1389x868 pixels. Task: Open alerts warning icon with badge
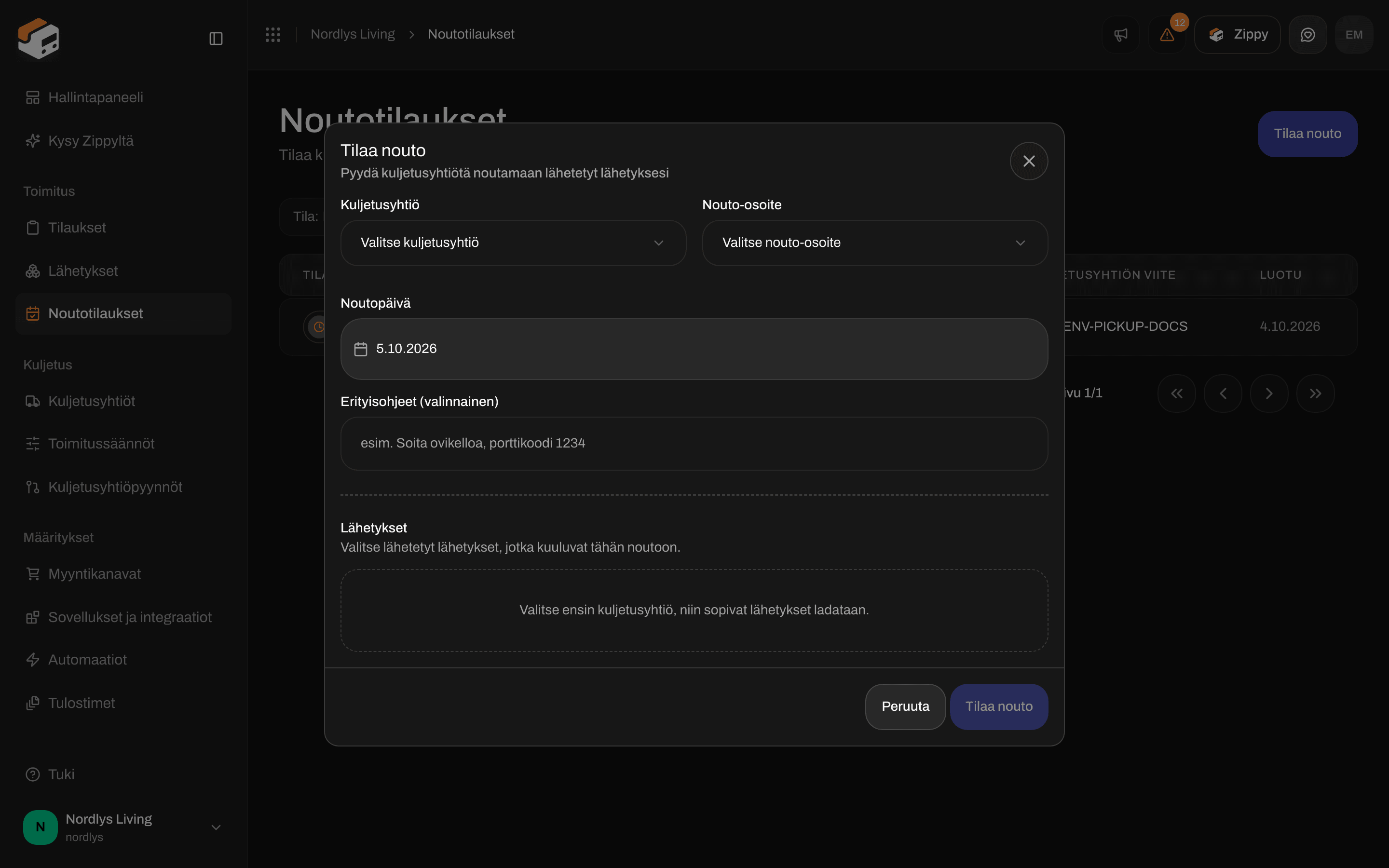[1167, 35]
